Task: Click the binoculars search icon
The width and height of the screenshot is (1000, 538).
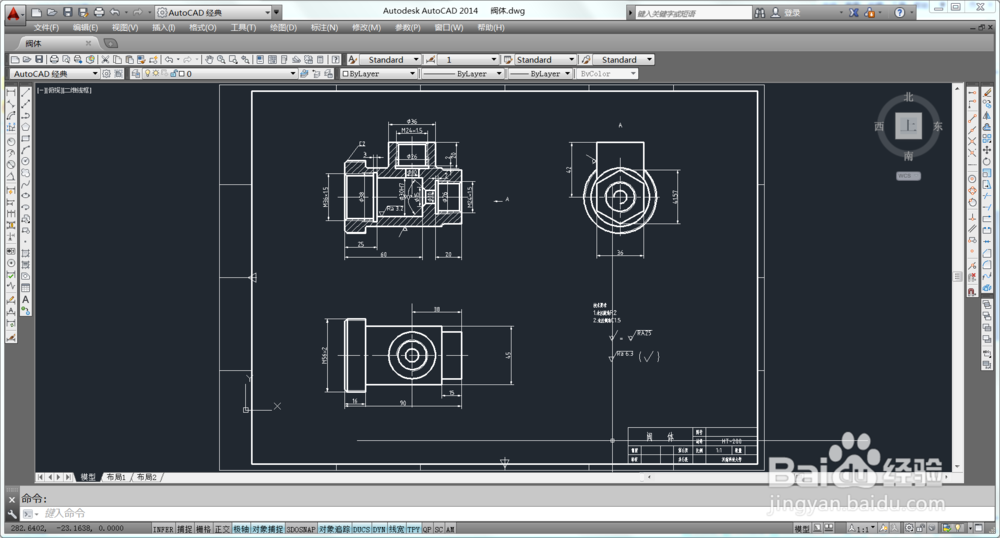Action: click(760, 12)
